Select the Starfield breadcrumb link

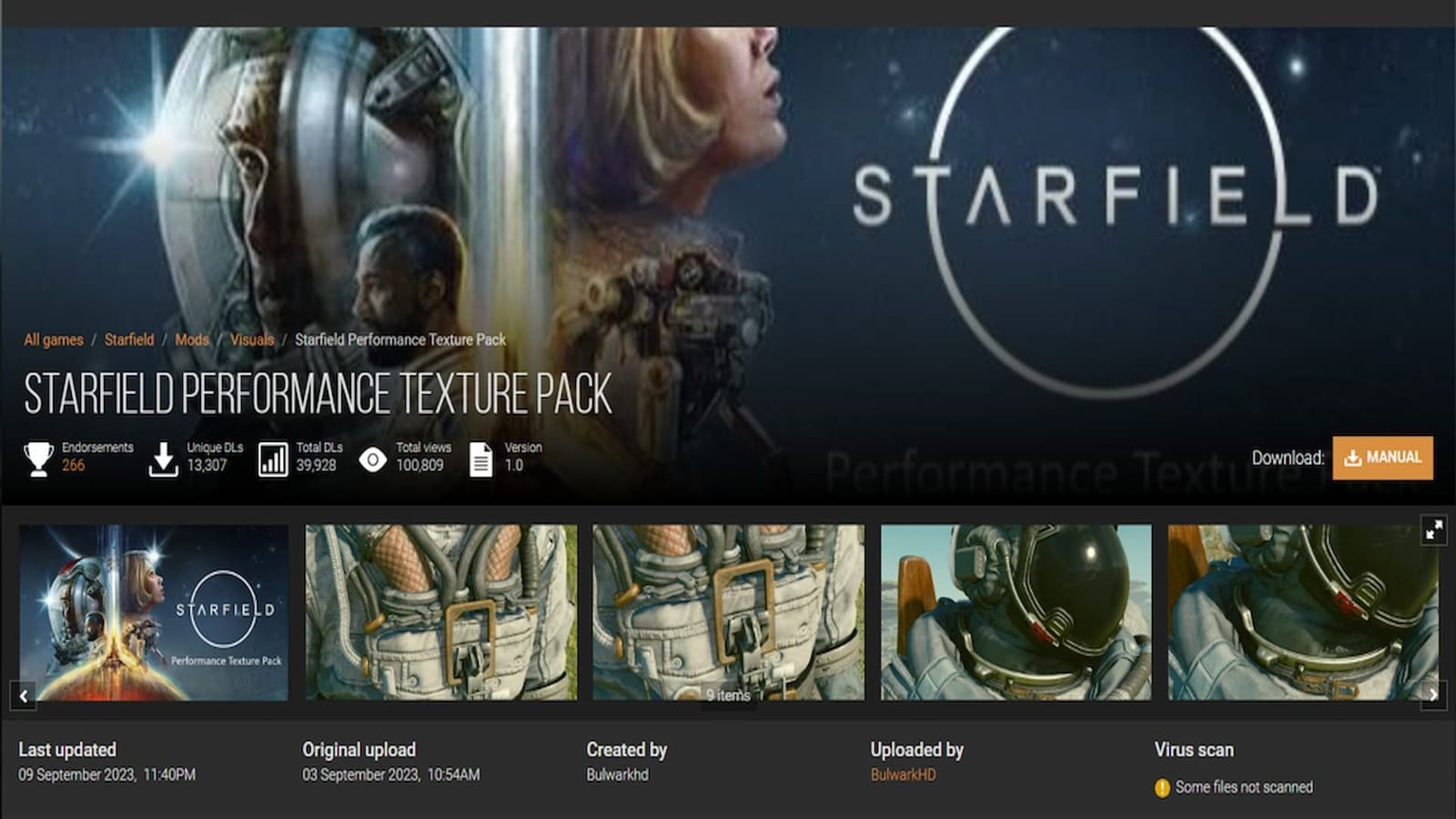(x=129, y=339)
